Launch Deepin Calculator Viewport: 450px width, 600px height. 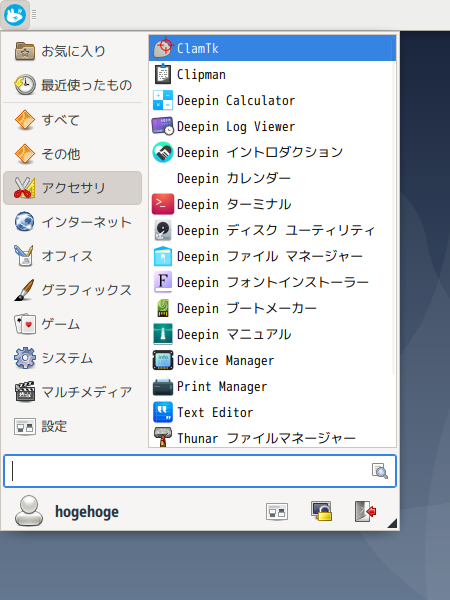[272, 100]
